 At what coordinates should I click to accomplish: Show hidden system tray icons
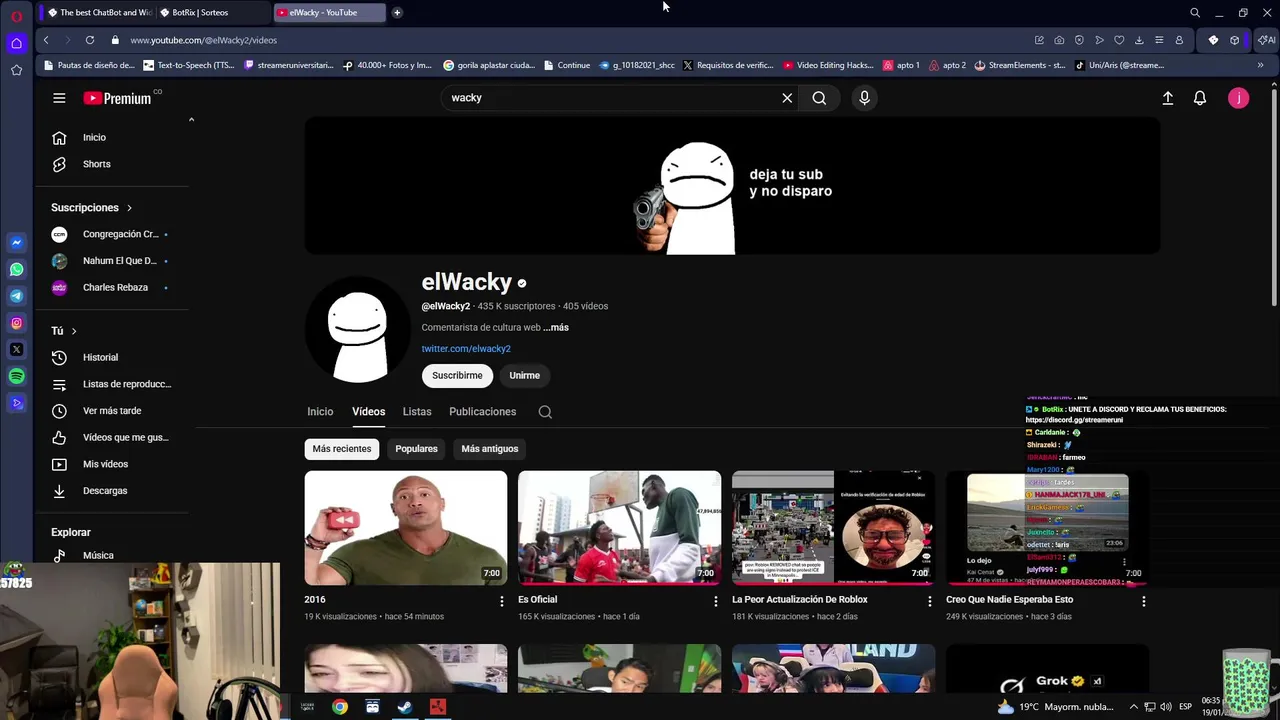(x=1133, y=707)
